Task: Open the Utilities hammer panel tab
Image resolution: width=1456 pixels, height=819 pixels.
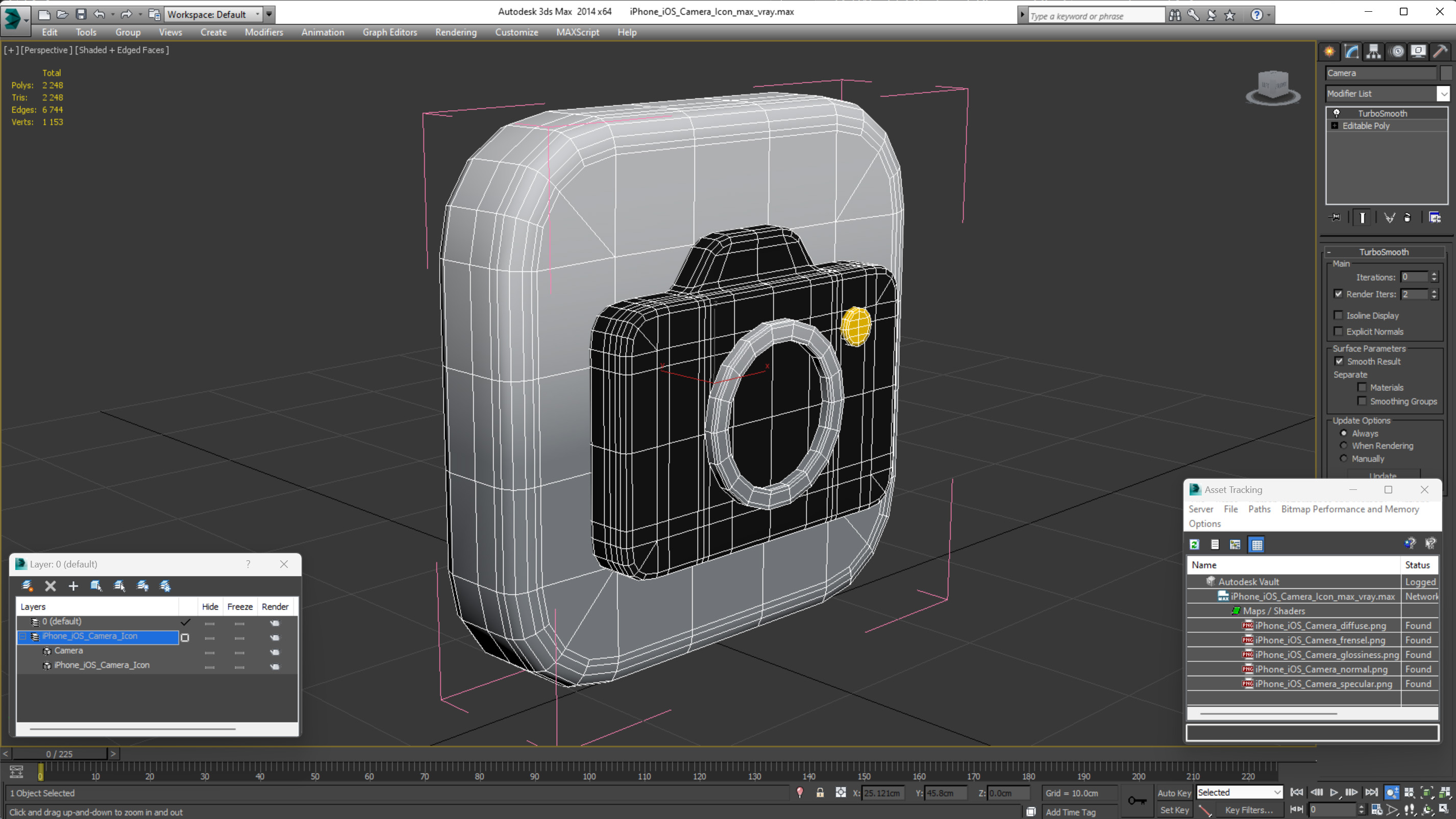Action: click(x=1440, y=52)
